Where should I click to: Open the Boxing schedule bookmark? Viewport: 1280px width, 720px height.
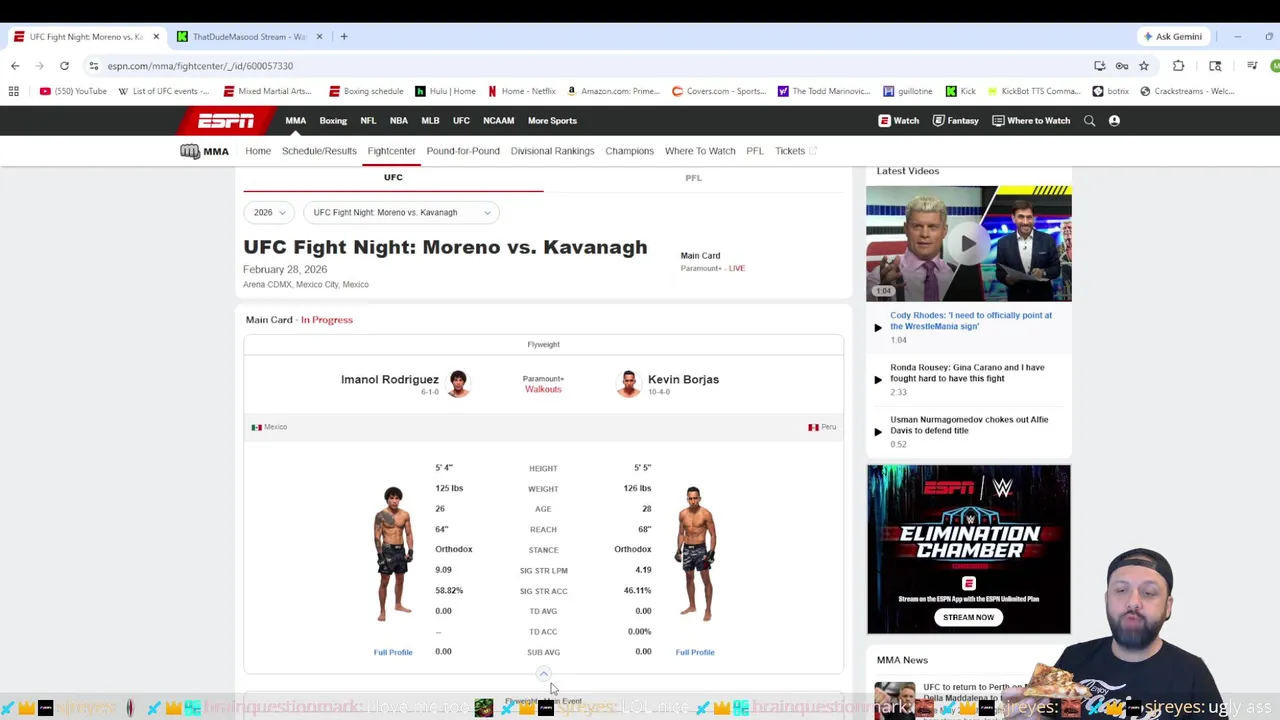[x=365, y=91]
